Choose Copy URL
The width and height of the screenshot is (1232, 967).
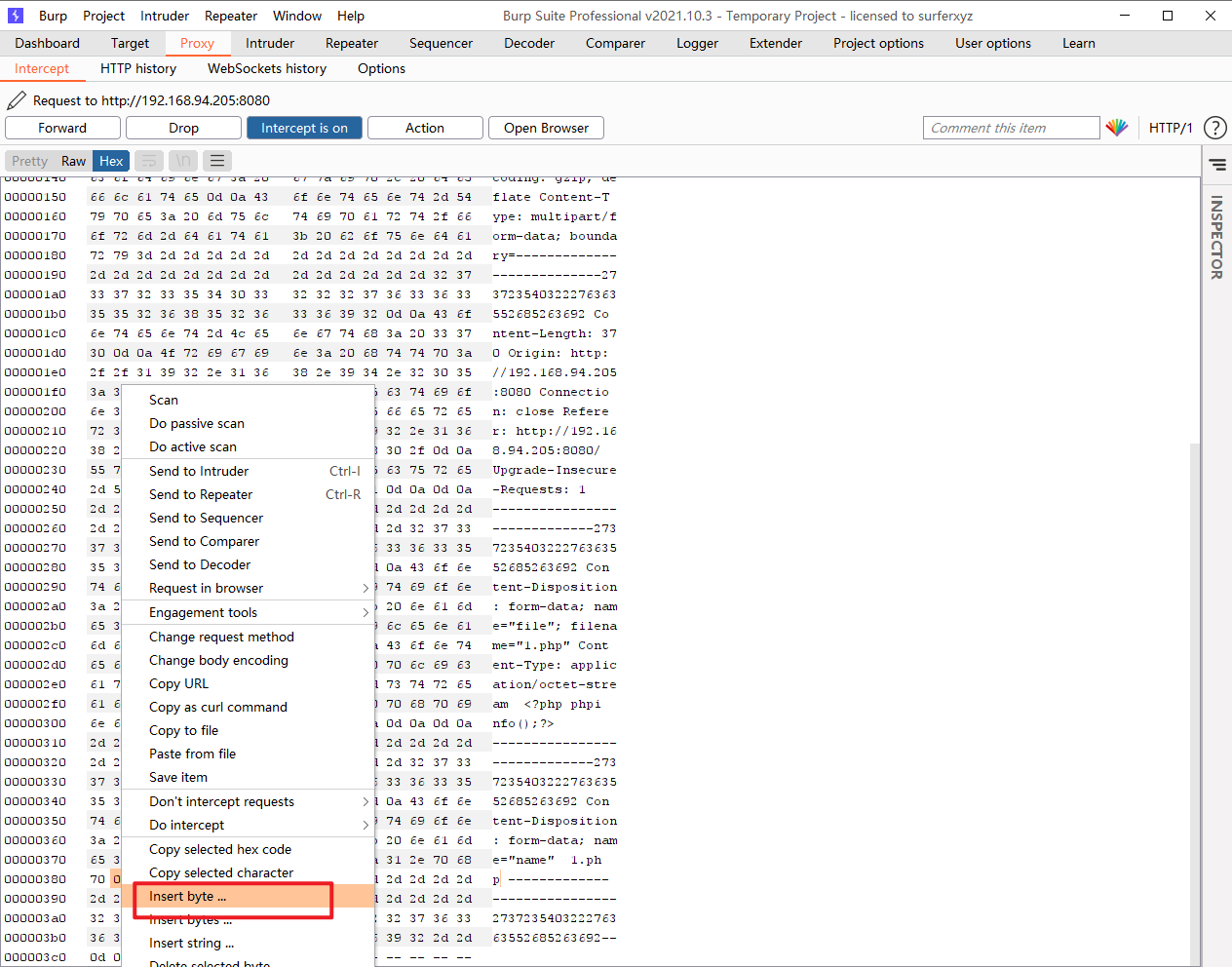(x=248, y=683)
